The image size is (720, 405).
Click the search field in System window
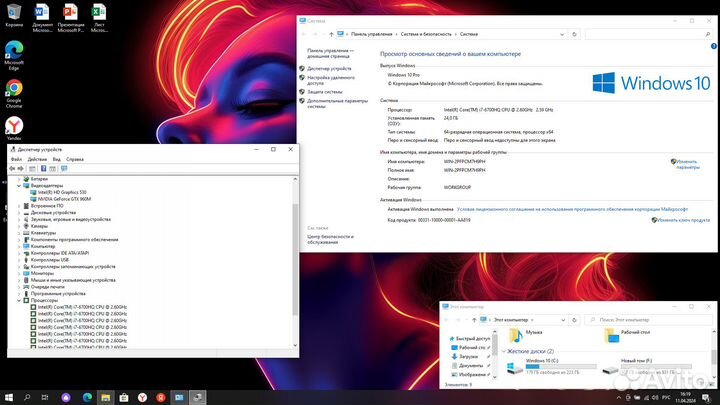(x=649, y=34)
